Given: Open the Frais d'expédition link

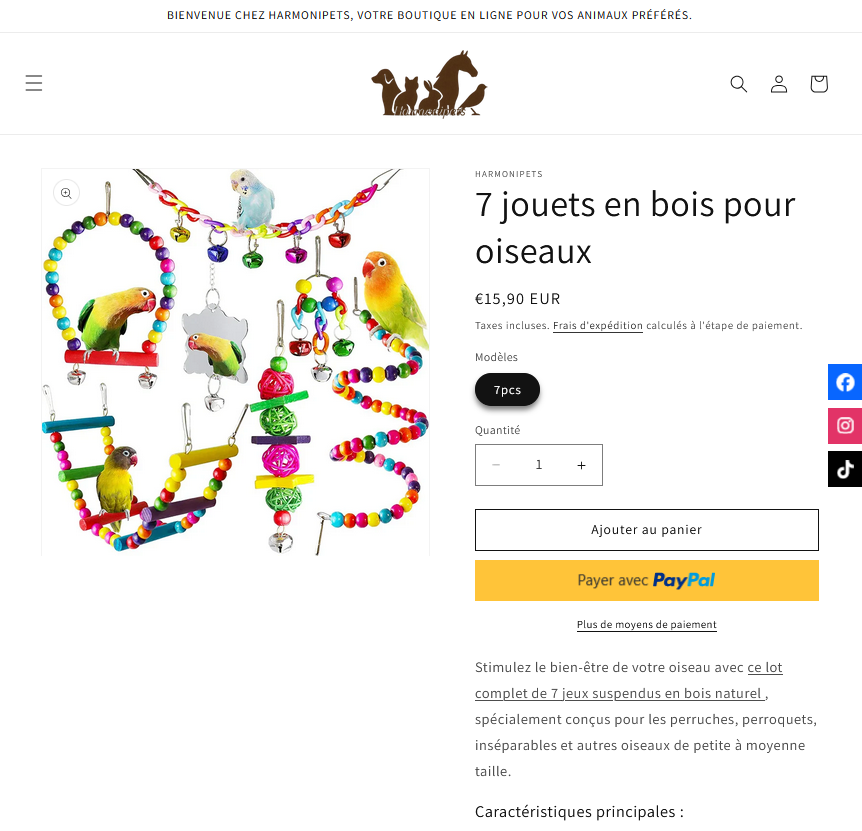Looking at the screenshot, I should [598, 325].
